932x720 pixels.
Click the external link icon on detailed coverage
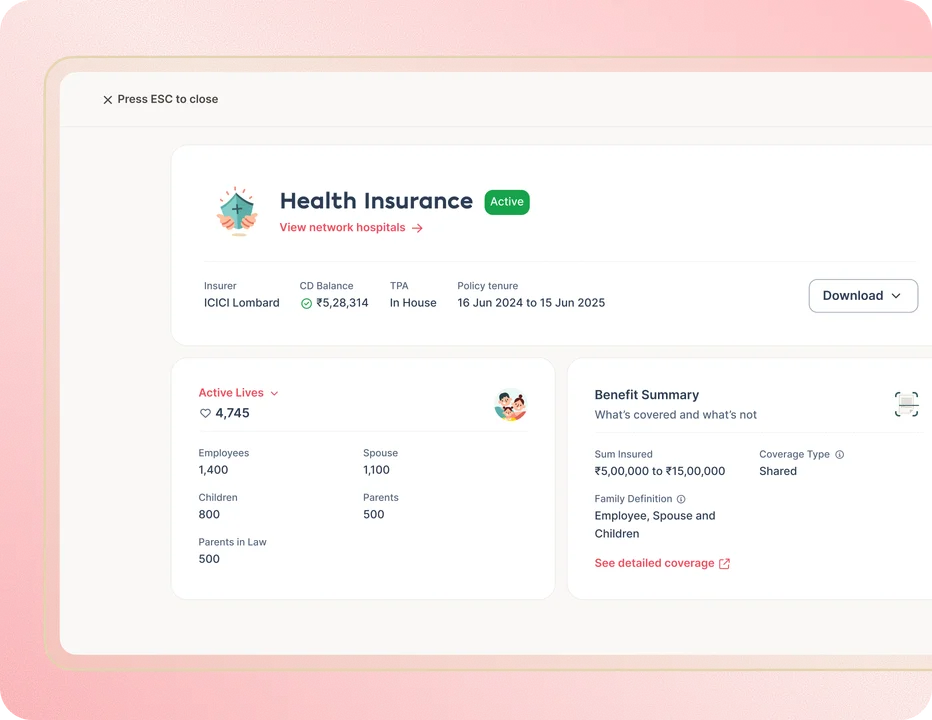(724, 563)
